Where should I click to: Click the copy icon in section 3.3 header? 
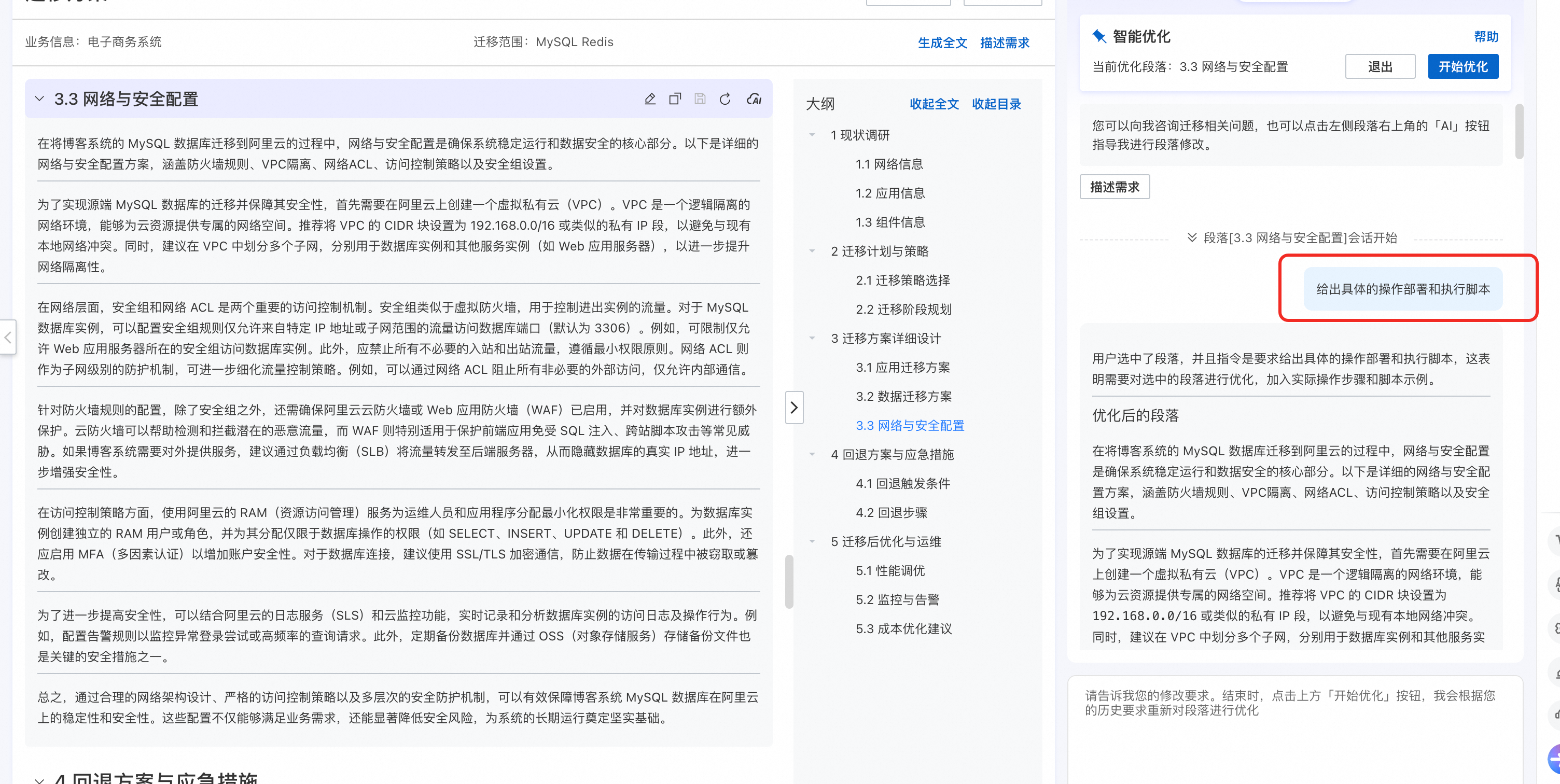point(675,99)
